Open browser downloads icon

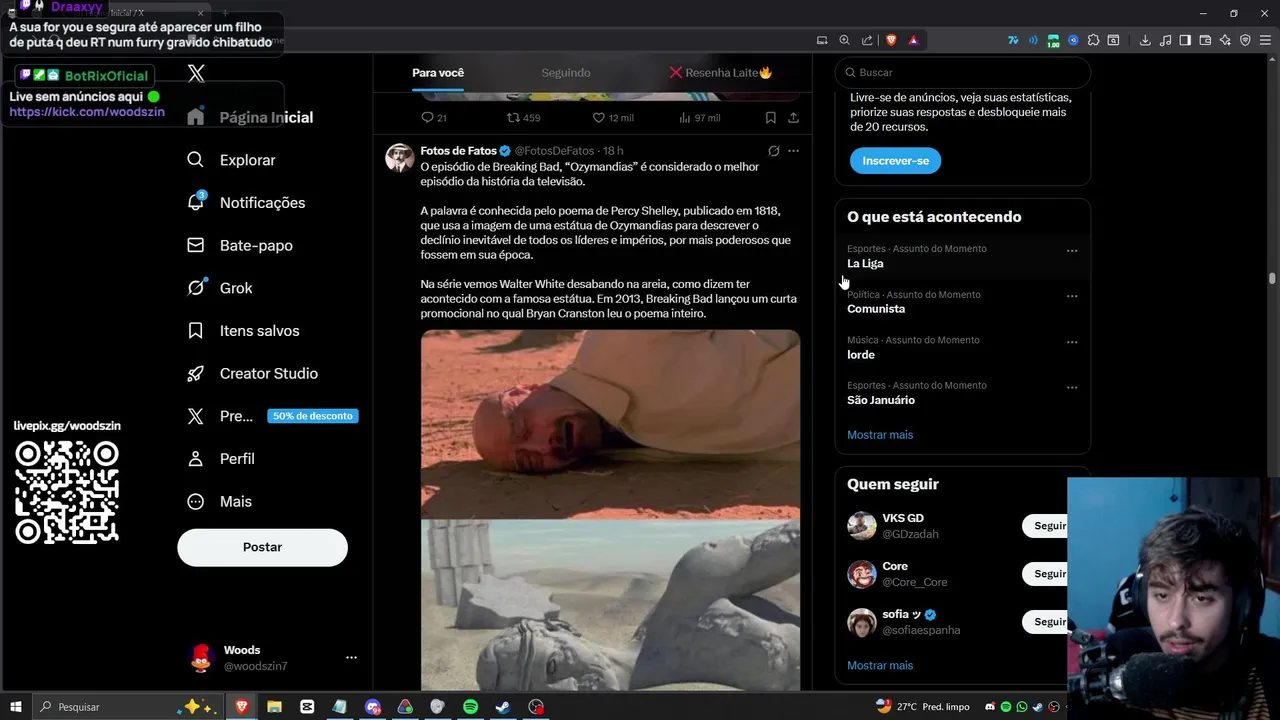click(1145, 40)
